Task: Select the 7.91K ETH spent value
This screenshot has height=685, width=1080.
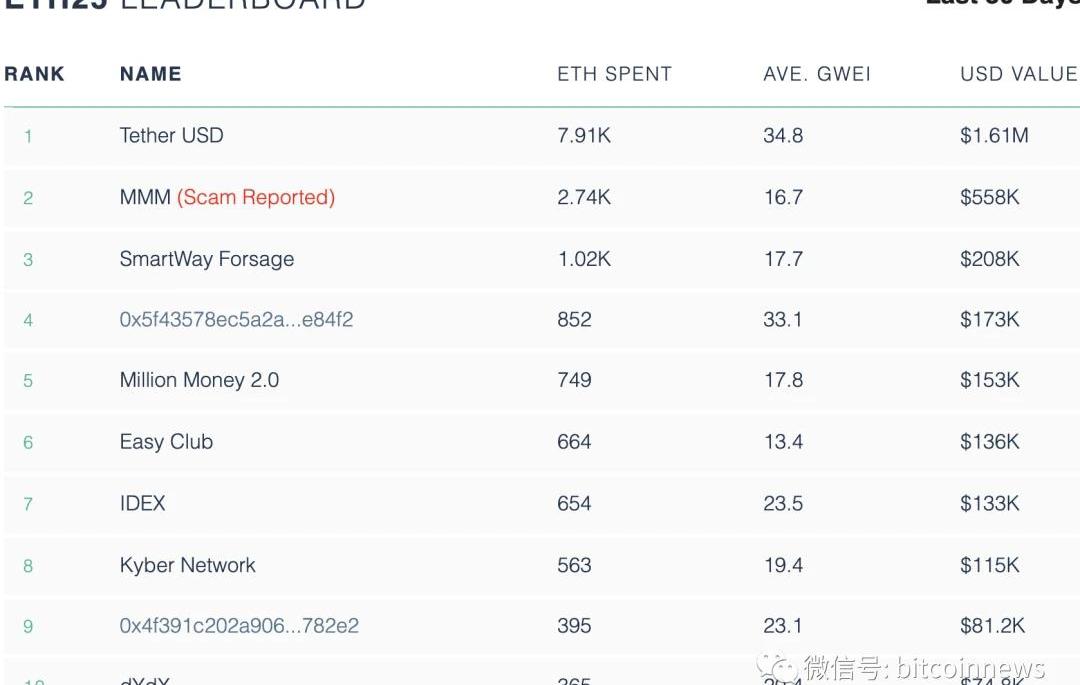Action: [x=583, y=135]
